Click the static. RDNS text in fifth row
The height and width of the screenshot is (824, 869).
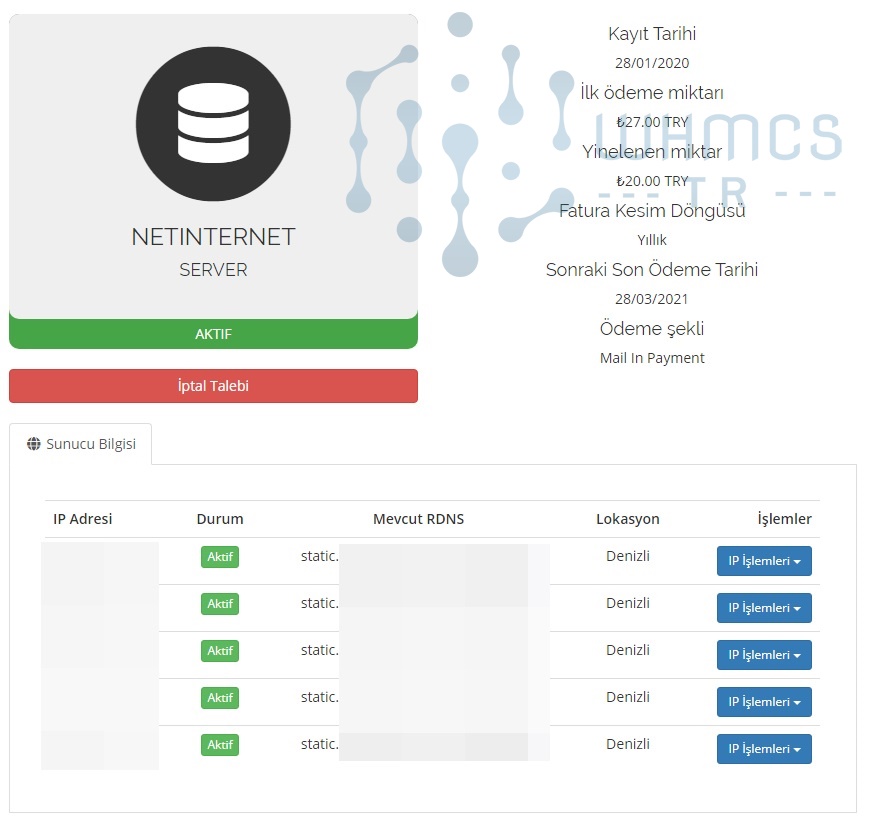pyautogui.click(x=320, y=745)
